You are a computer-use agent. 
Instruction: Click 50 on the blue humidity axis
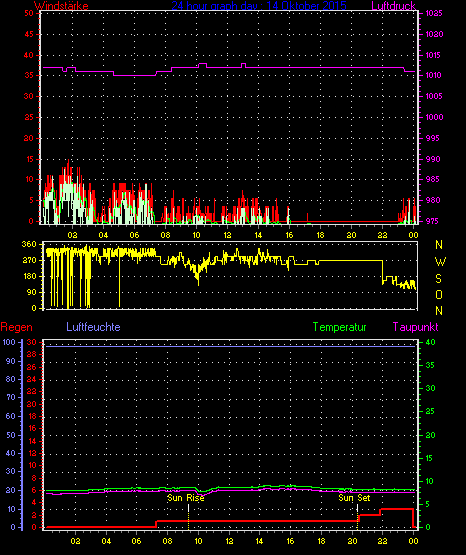11,435
